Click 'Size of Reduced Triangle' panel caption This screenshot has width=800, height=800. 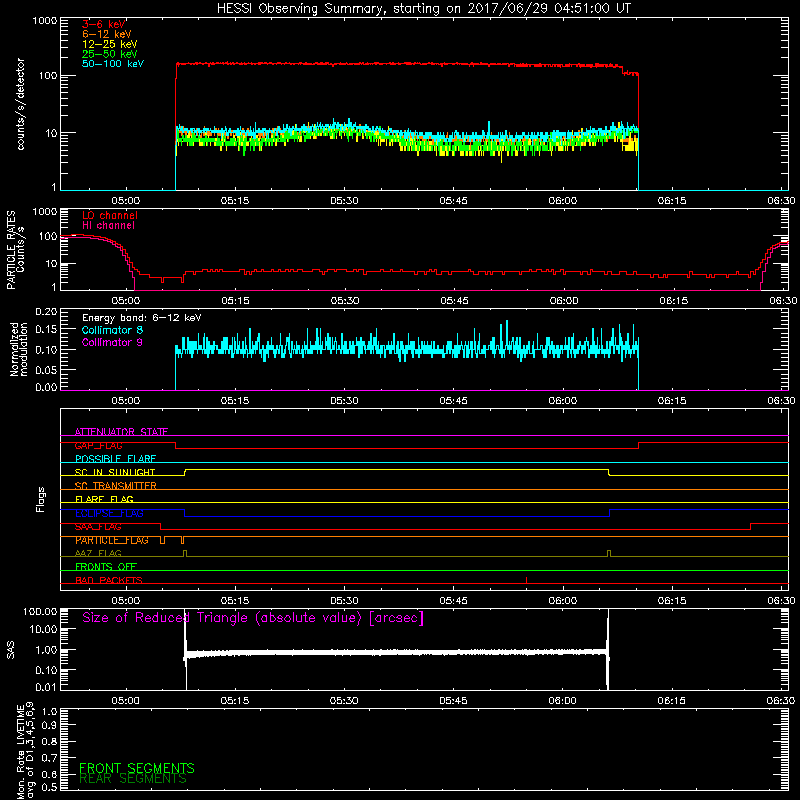tap(253, 618)
